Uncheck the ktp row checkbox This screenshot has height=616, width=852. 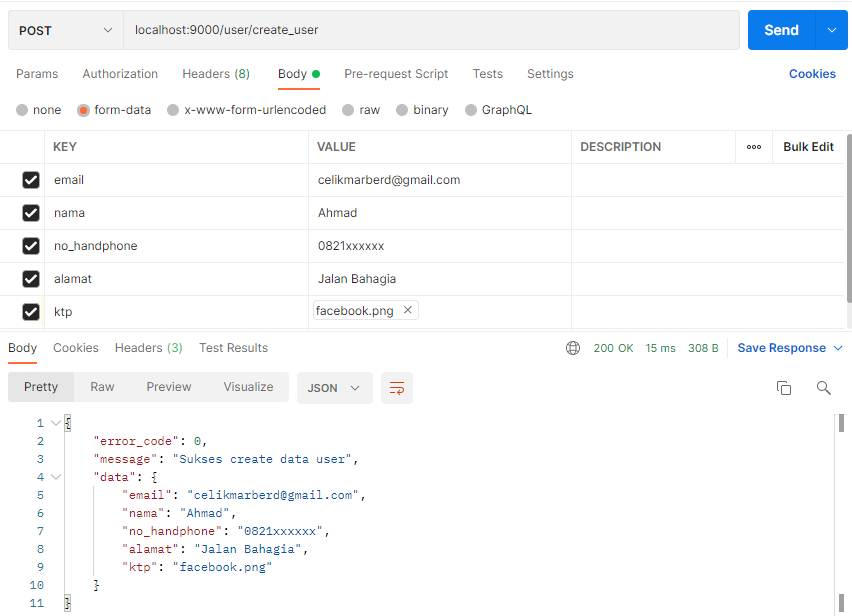pyautogui.click(x=31, y=312)
